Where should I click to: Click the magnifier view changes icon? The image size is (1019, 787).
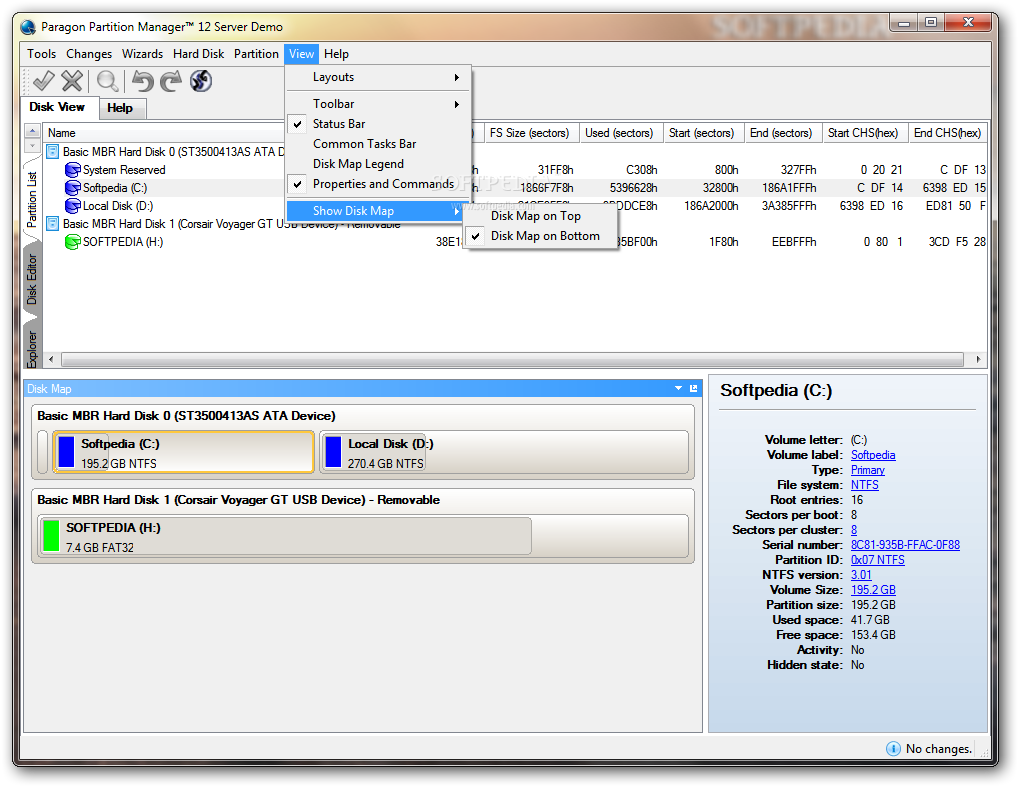click(108, 81)
